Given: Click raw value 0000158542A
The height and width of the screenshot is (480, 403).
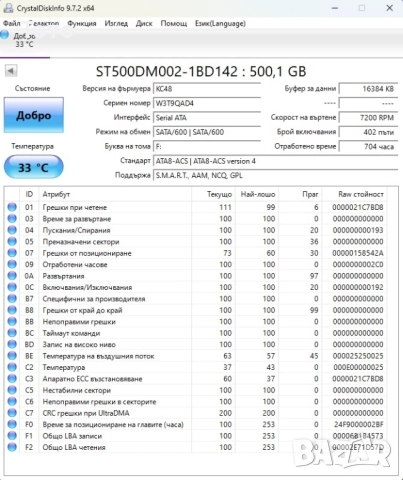Looking at the screenshot, I should (358, 253).
